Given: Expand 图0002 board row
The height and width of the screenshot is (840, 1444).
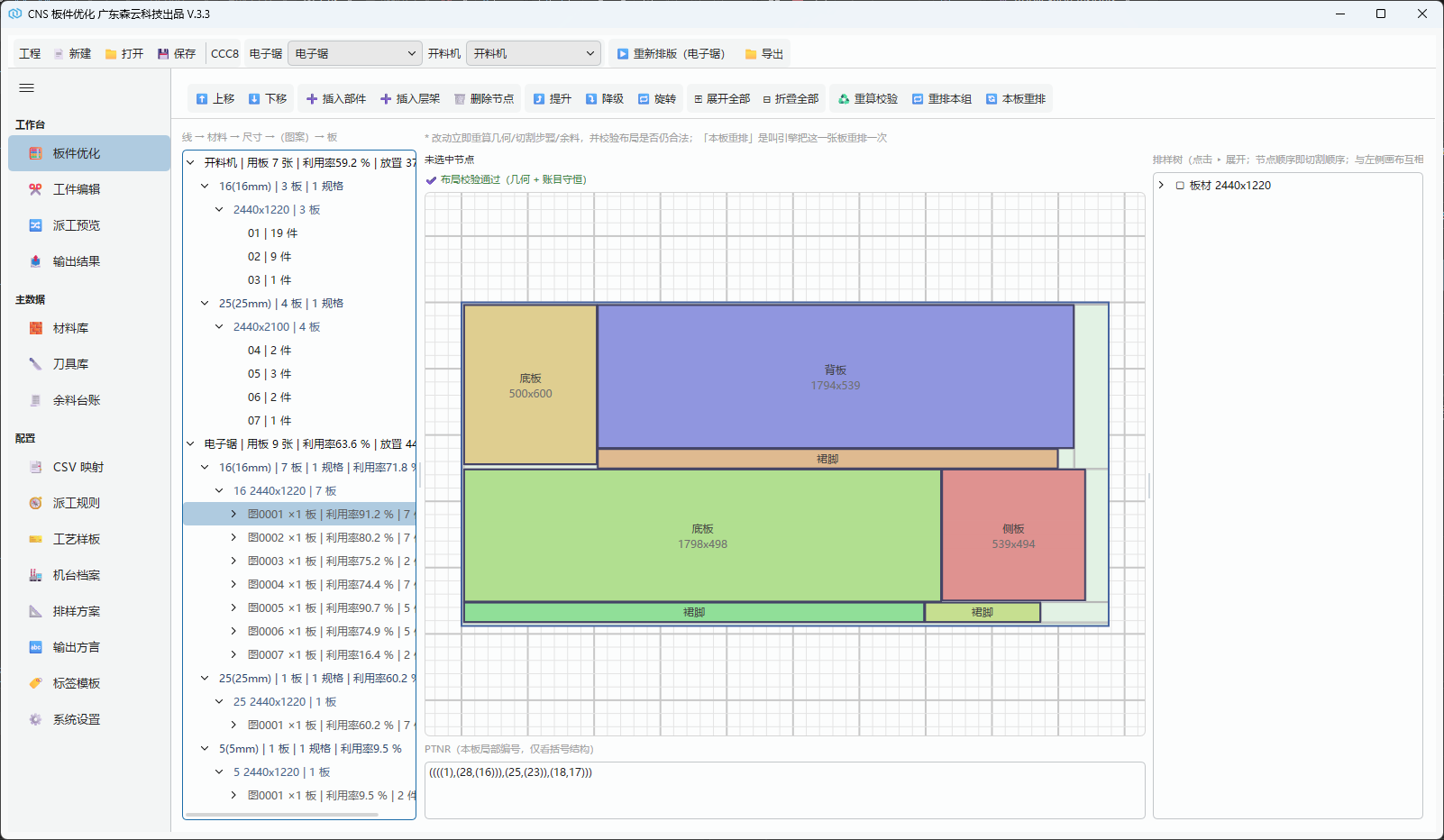Looking at the screenshot, I should (x=233, y=538).
